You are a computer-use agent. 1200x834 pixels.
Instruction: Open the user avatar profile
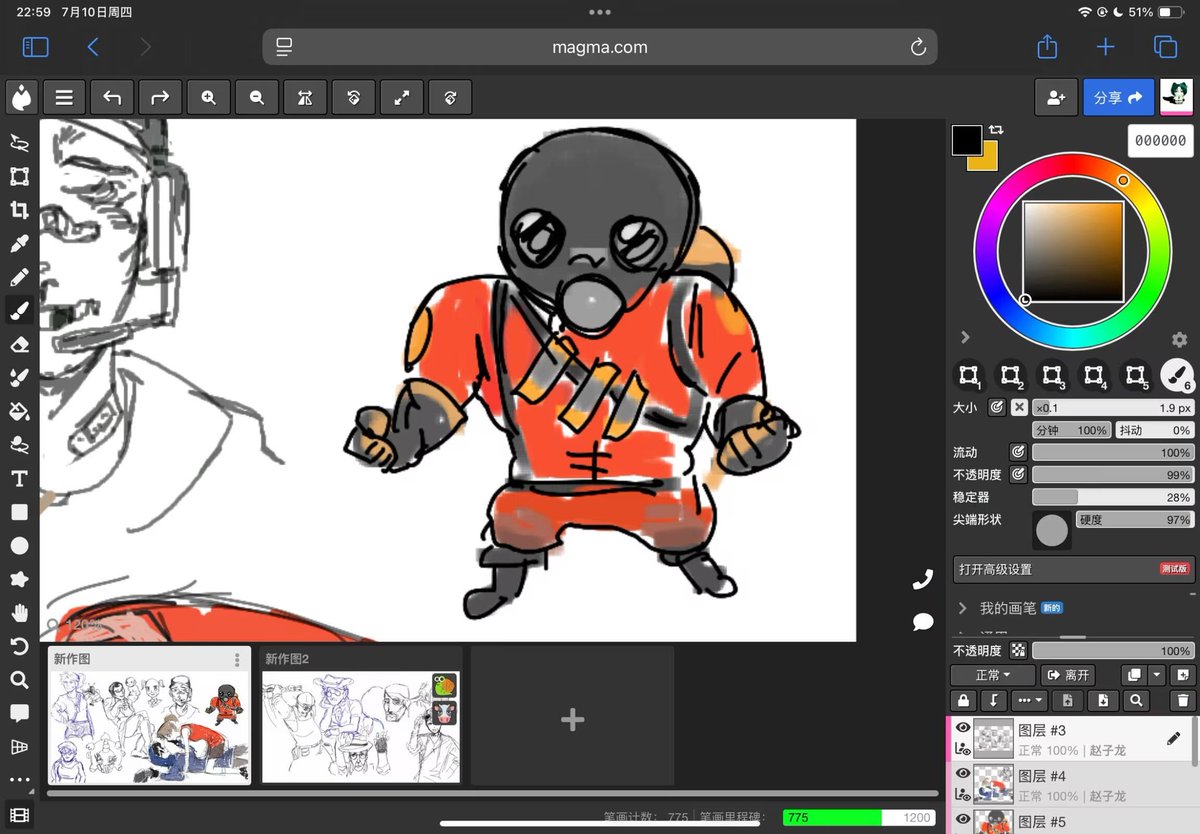coord(1176,97)
